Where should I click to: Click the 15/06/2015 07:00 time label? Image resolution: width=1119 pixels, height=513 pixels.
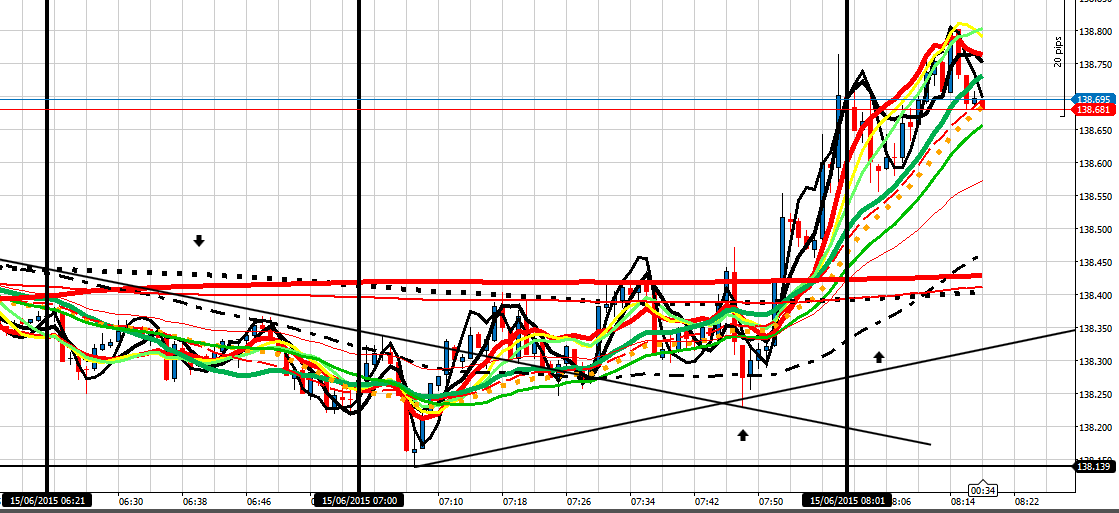coord(359,500)
